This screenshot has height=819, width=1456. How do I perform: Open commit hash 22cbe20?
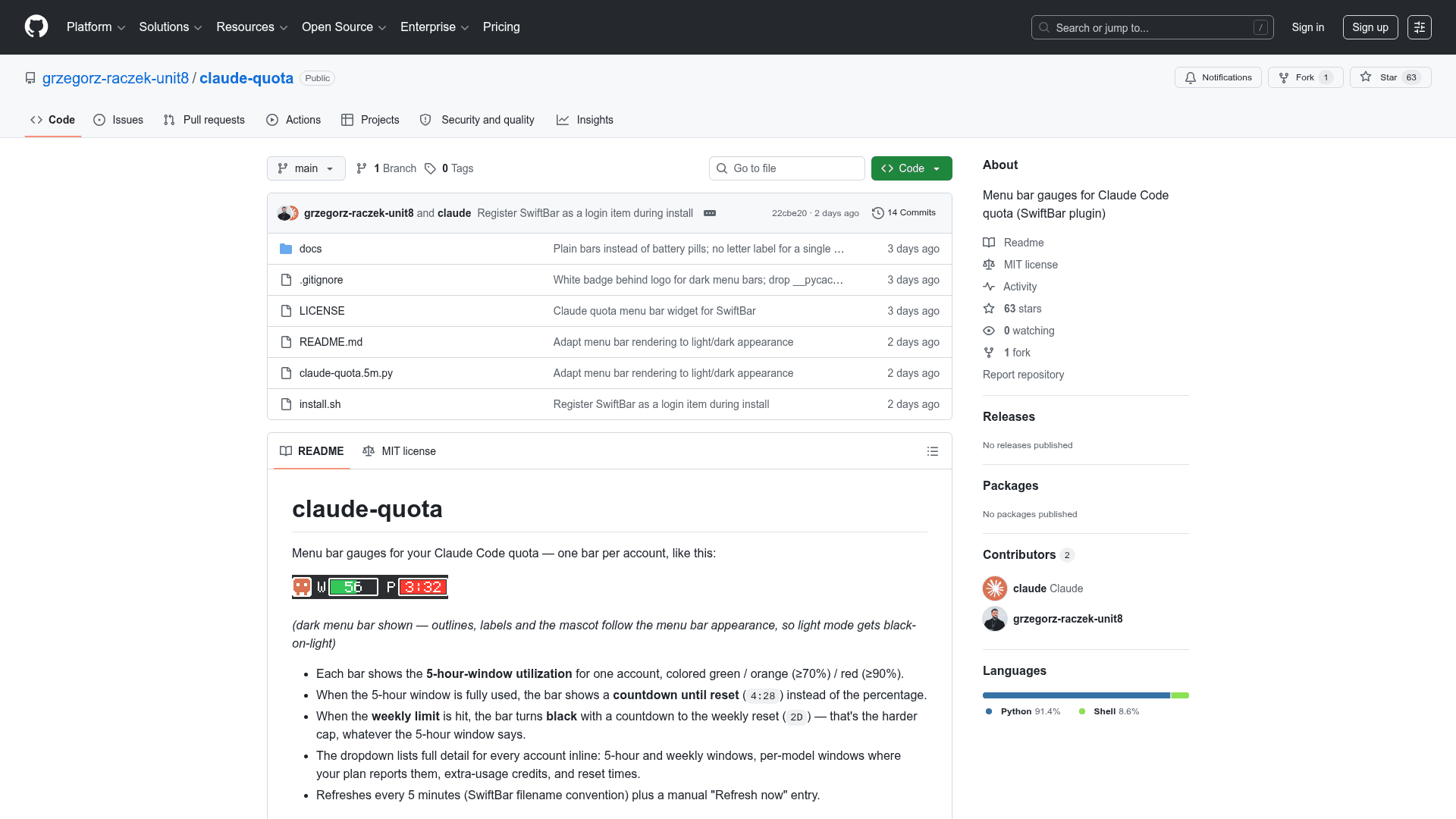(x=789, y=213)
